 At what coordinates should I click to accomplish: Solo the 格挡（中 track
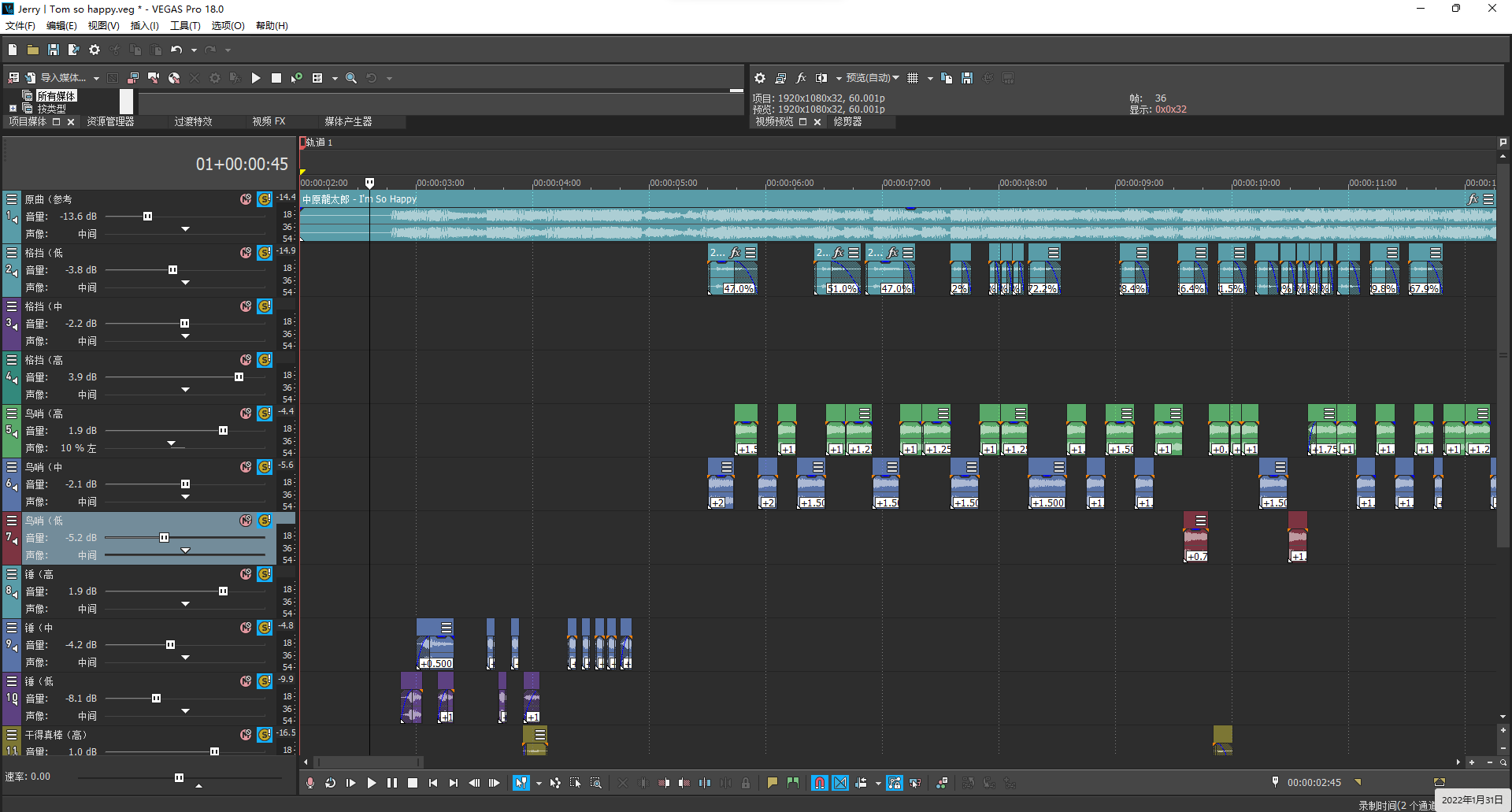[x=265, y=306]
